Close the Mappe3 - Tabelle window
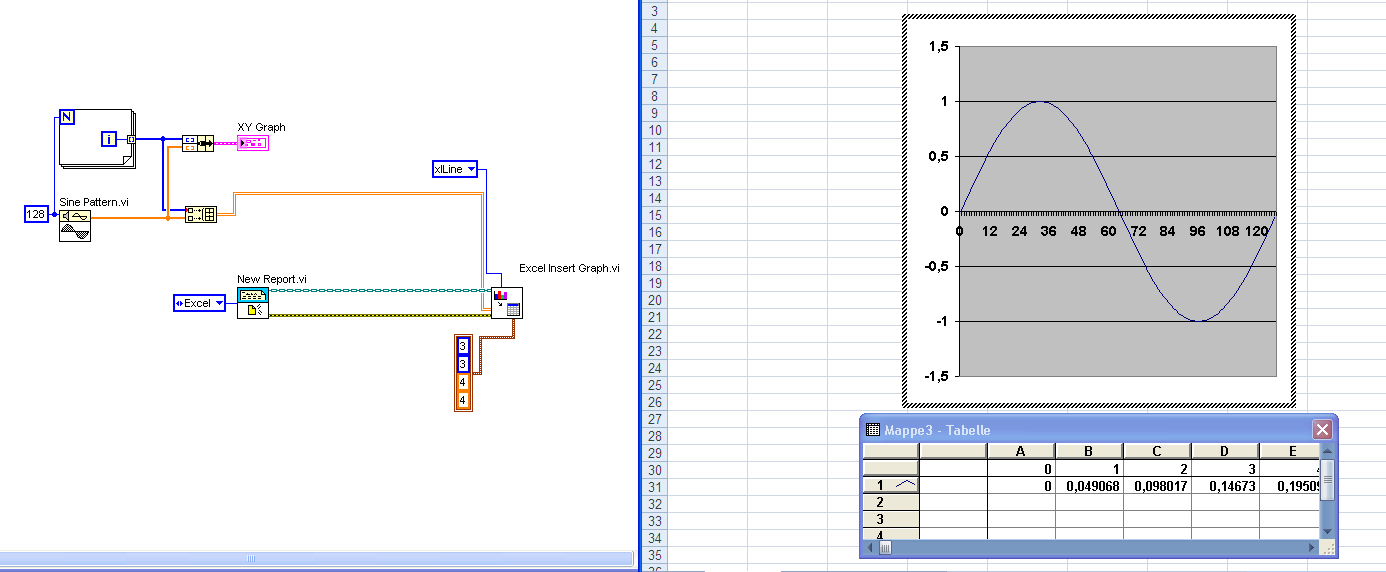The width and height of the screenshot is (1386, 572). coord(1323,430)
